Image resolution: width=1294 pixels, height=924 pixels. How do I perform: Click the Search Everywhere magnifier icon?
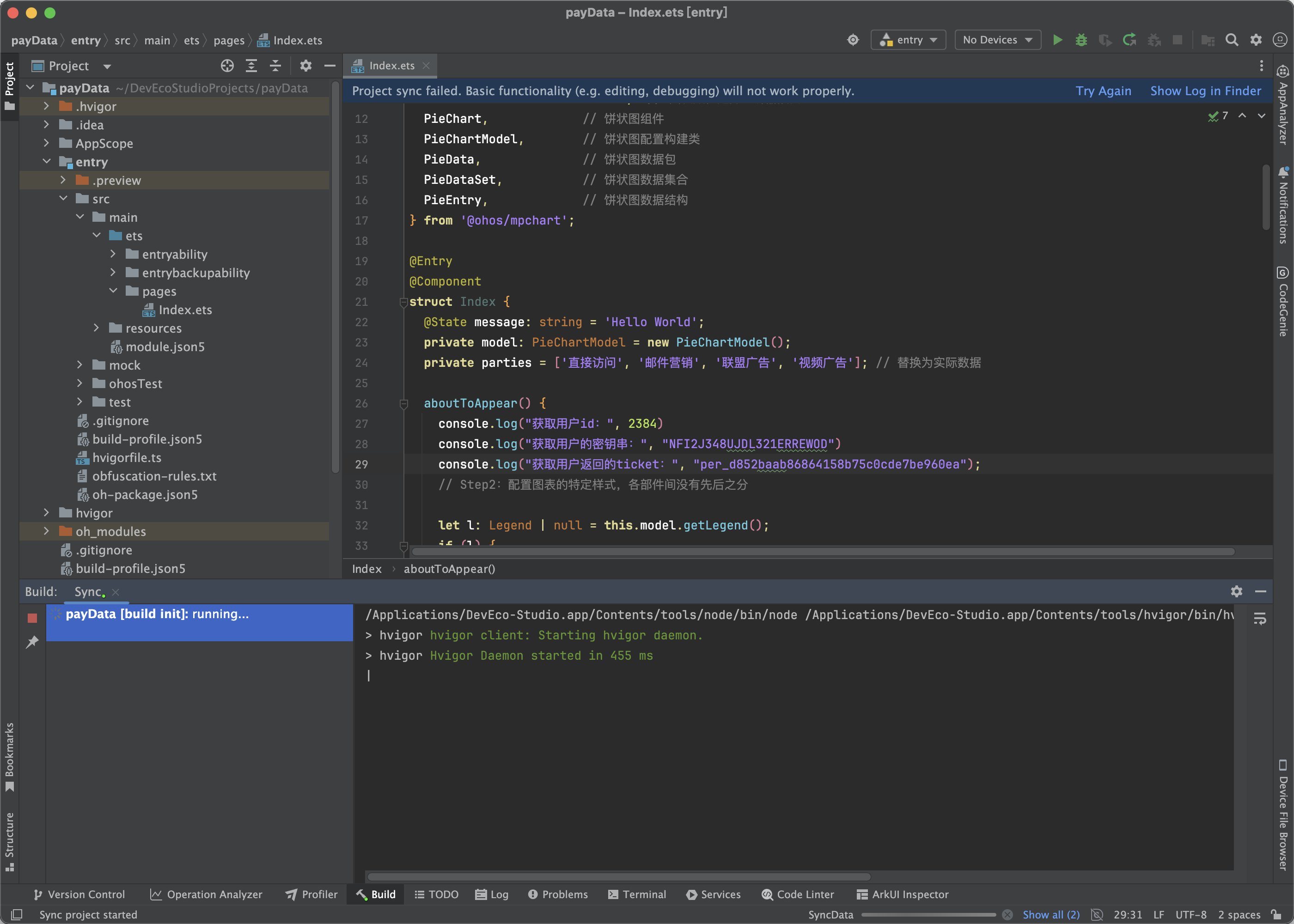(1232, 40)
